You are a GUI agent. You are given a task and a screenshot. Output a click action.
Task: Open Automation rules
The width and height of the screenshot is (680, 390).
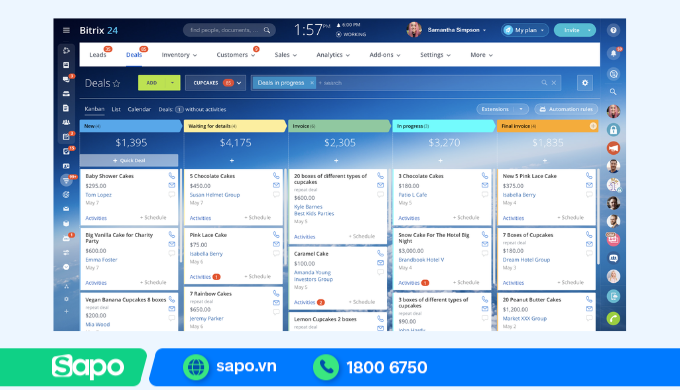coord(566,109)
